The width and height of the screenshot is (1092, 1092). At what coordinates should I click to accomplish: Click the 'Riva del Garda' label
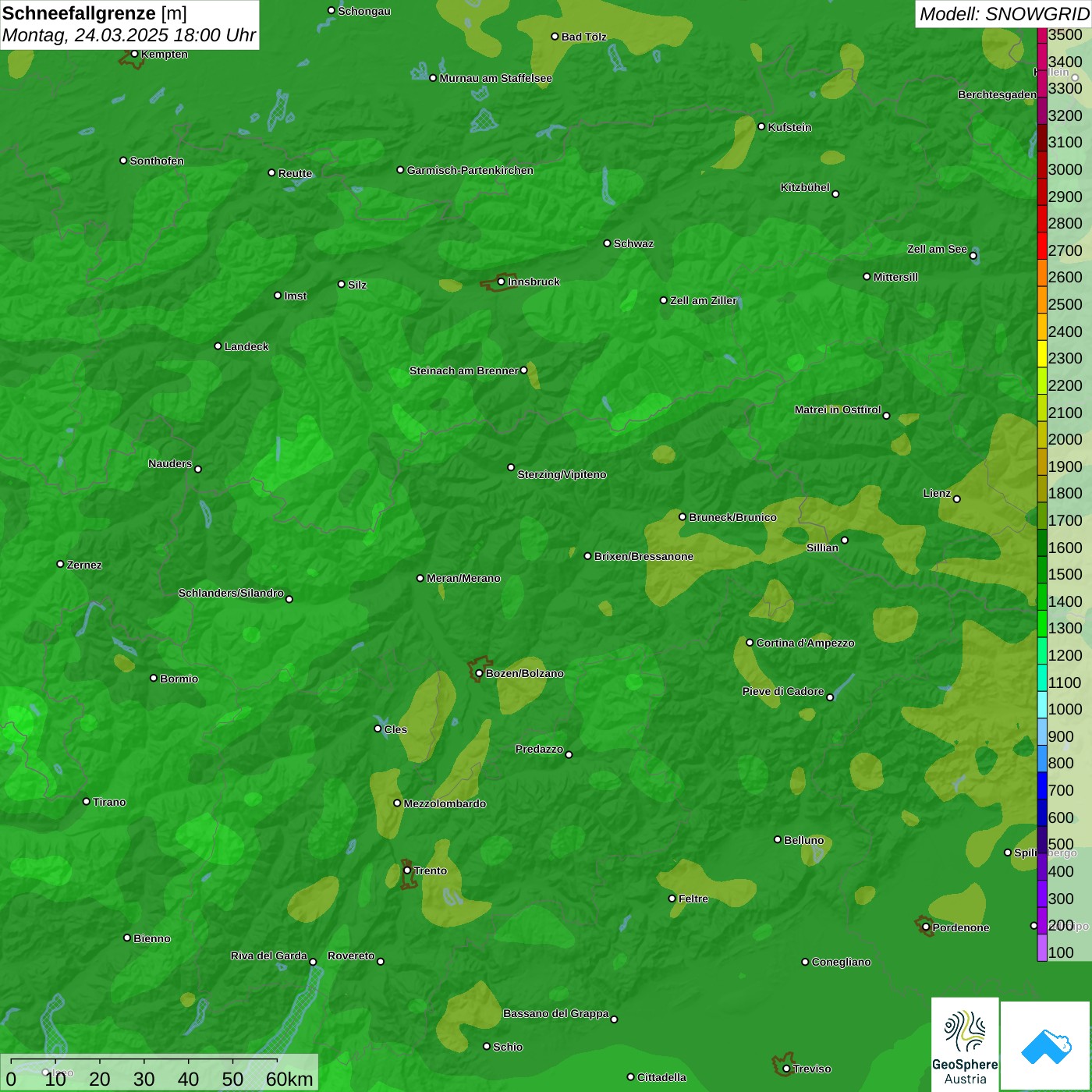coord(269,955)
